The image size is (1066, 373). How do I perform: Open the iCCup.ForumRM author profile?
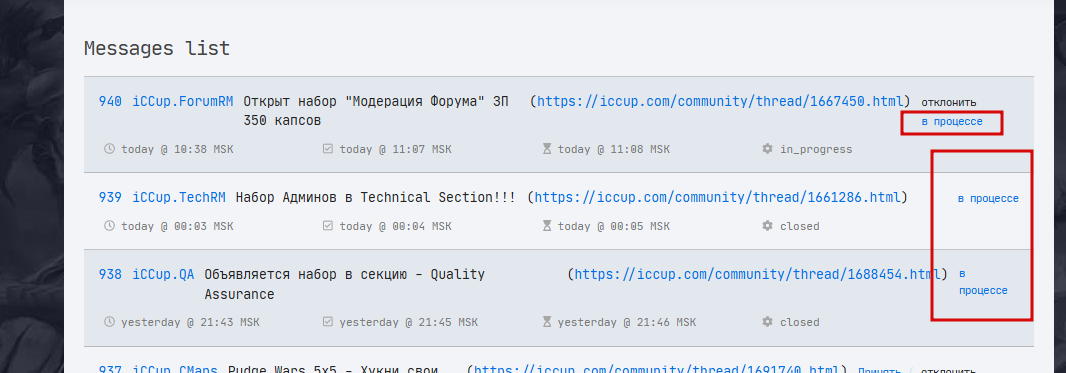pyautogui.click(x=183, y=101)
